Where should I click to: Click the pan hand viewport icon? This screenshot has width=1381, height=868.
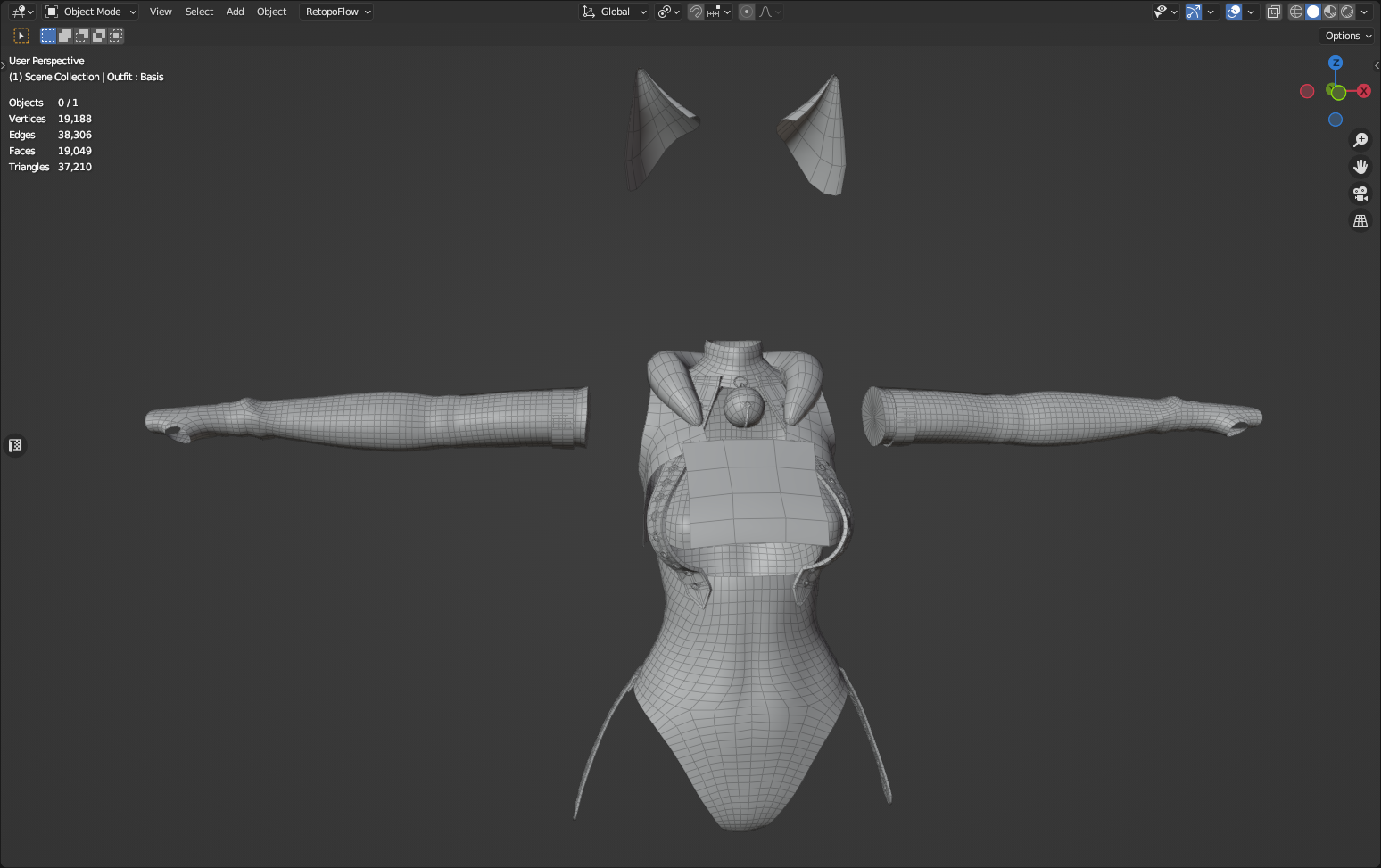pos(1360,167)
